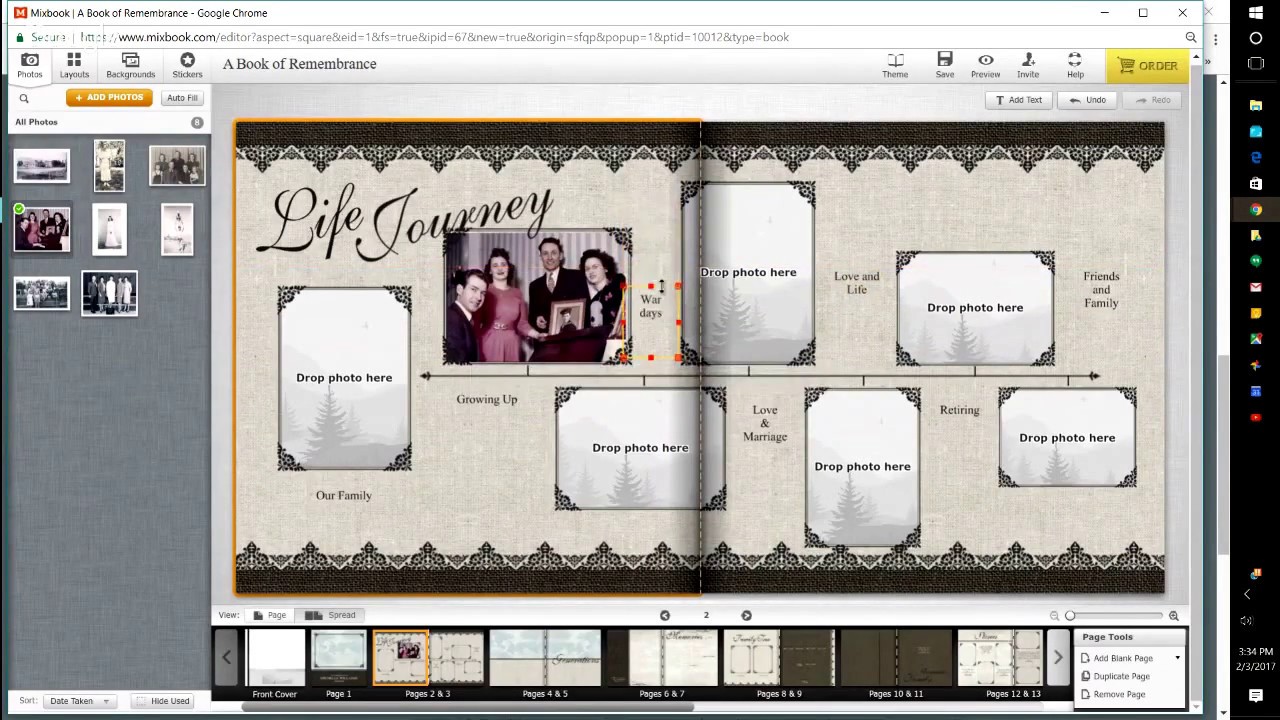The height and width of the screenshot is (720, 1280).
Task: Undo the last edit
Action: (1087, 100)
